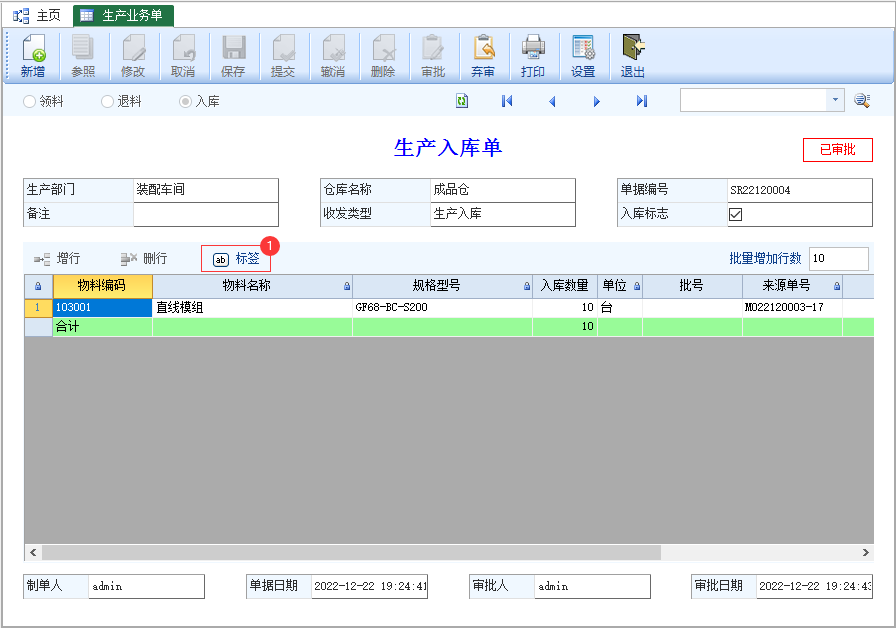Click the 标签 button
This screenshot has width=896, height=628.
(236, 259)
